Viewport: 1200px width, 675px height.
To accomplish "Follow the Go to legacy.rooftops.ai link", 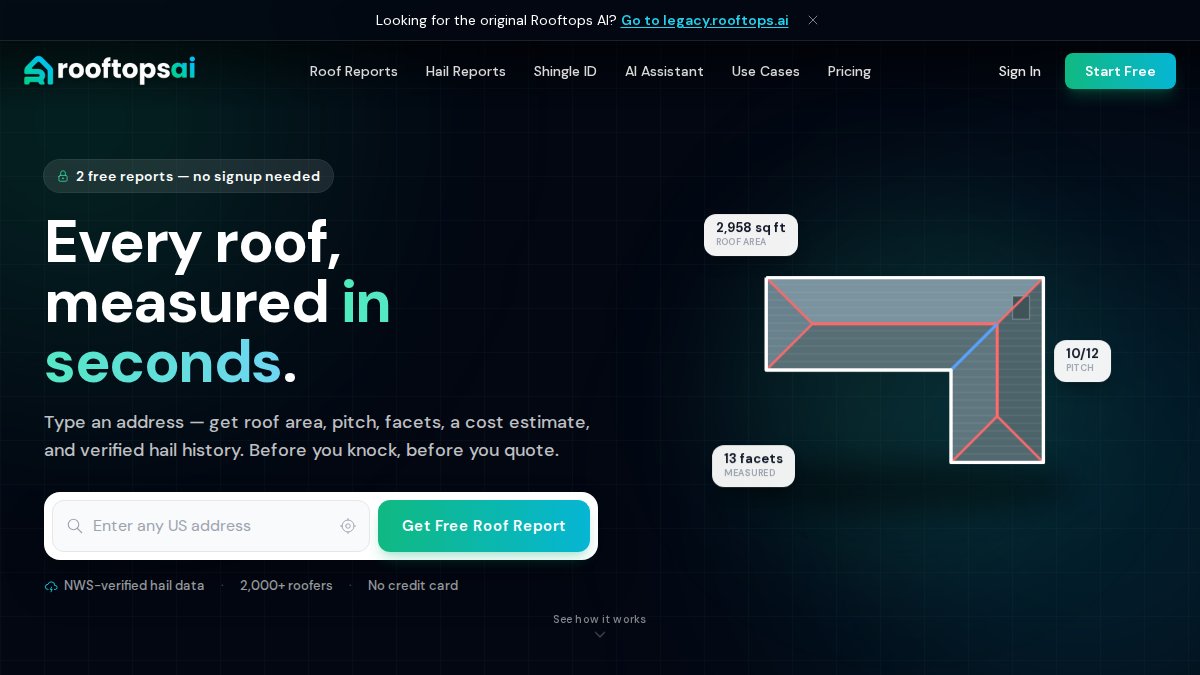I will pos(704,20).
